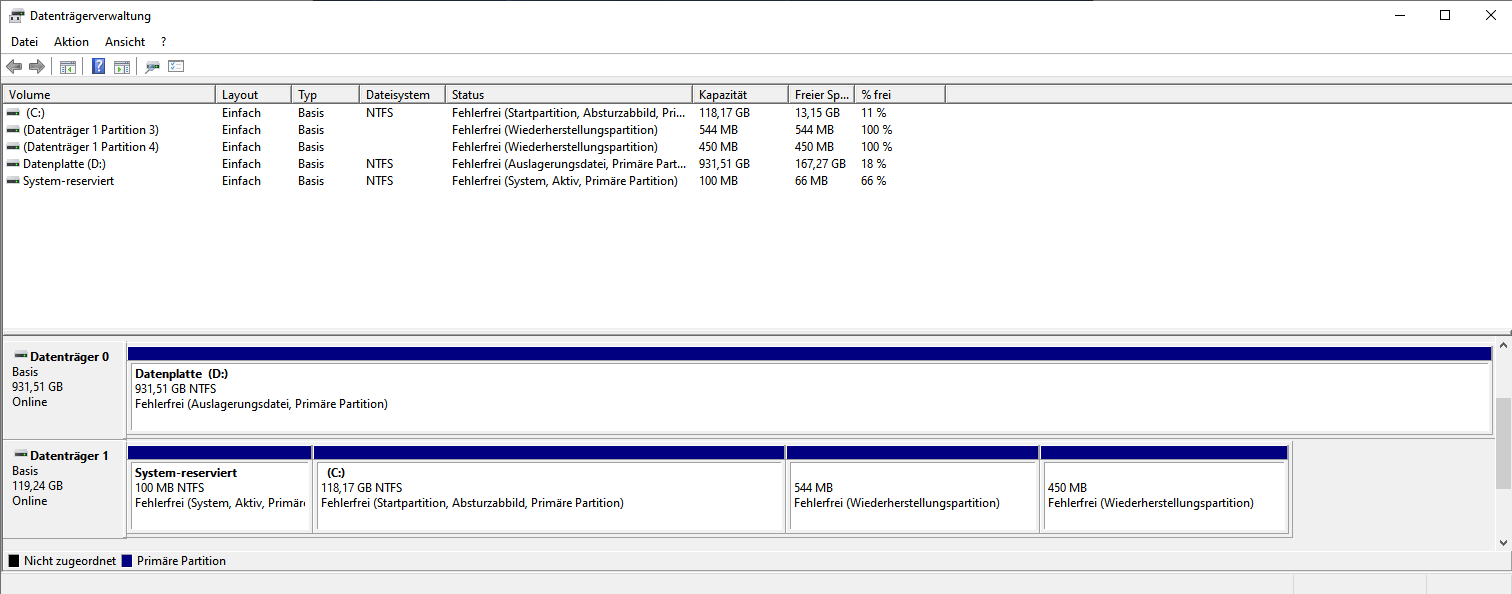Click the drive icon next to (C:) volume
The width and height of the screenshot is (1512, 594).
(13, 113)
